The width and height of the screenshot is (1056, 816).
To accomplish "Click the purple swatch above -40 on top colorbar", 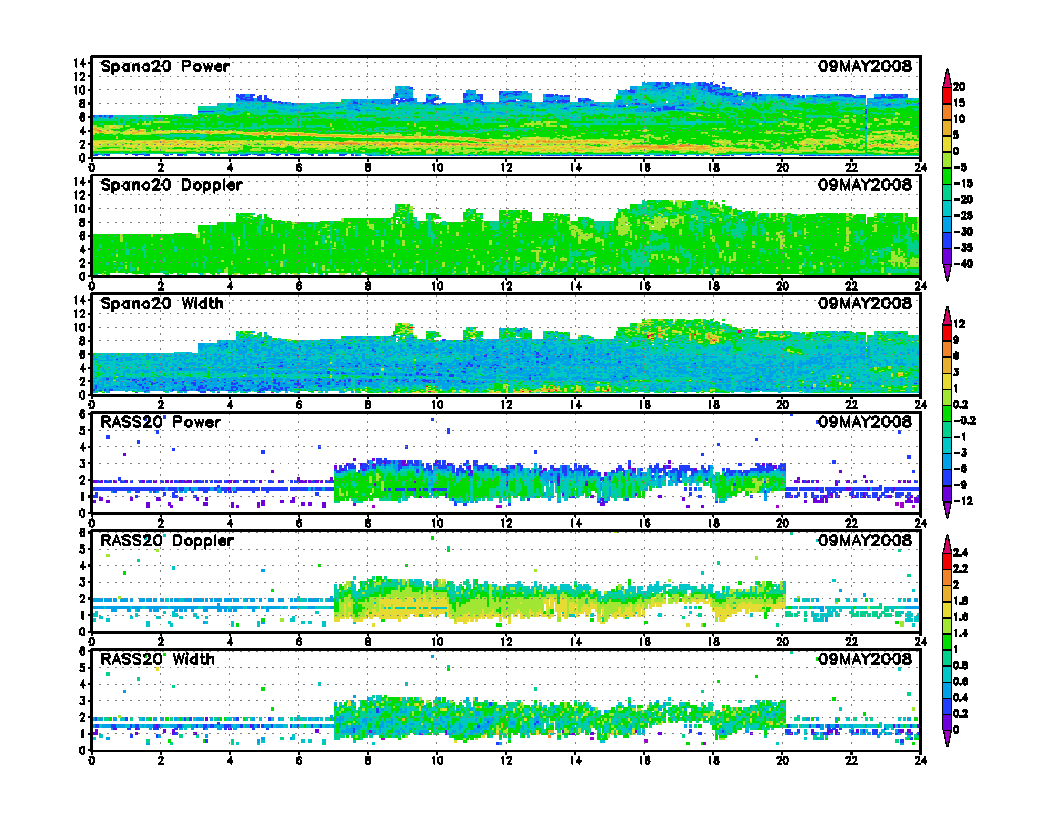I will pos(947,257).
